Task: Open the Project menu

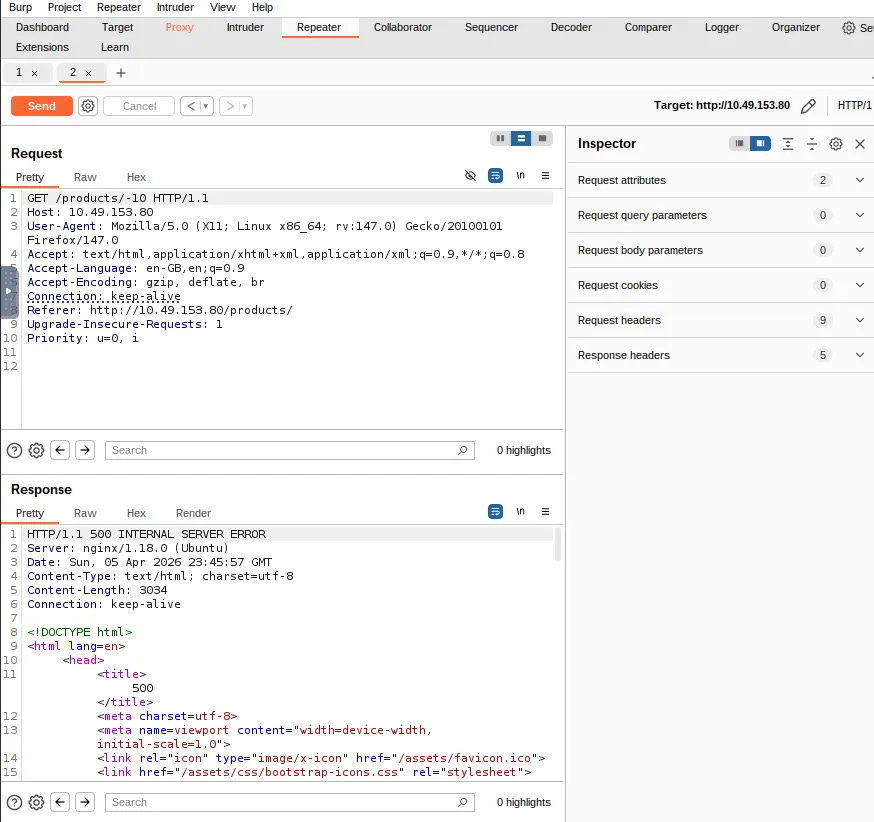Action: [64, 7]
